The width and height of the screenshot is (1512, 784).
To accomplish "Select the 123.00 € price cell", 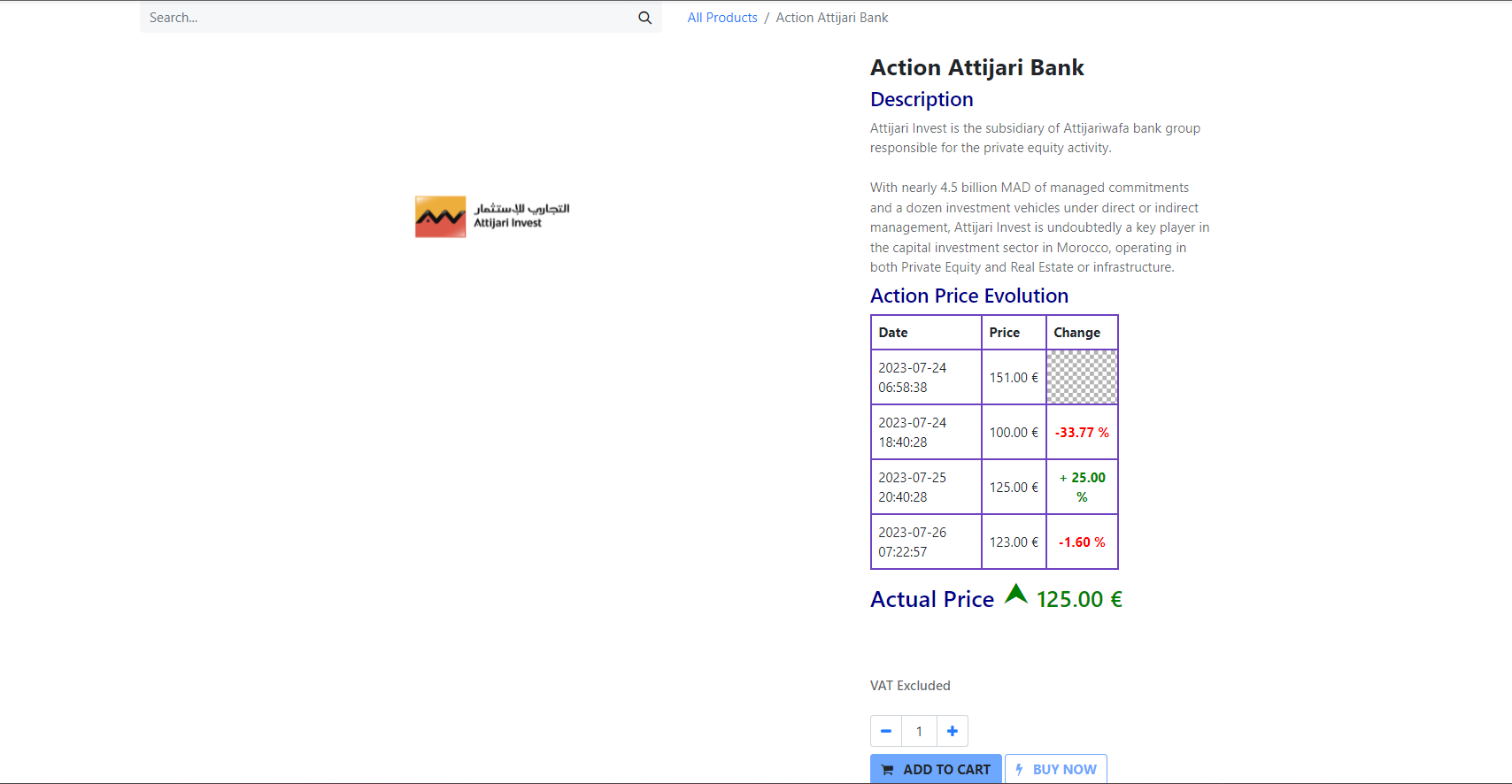I will click(1014, 542).
